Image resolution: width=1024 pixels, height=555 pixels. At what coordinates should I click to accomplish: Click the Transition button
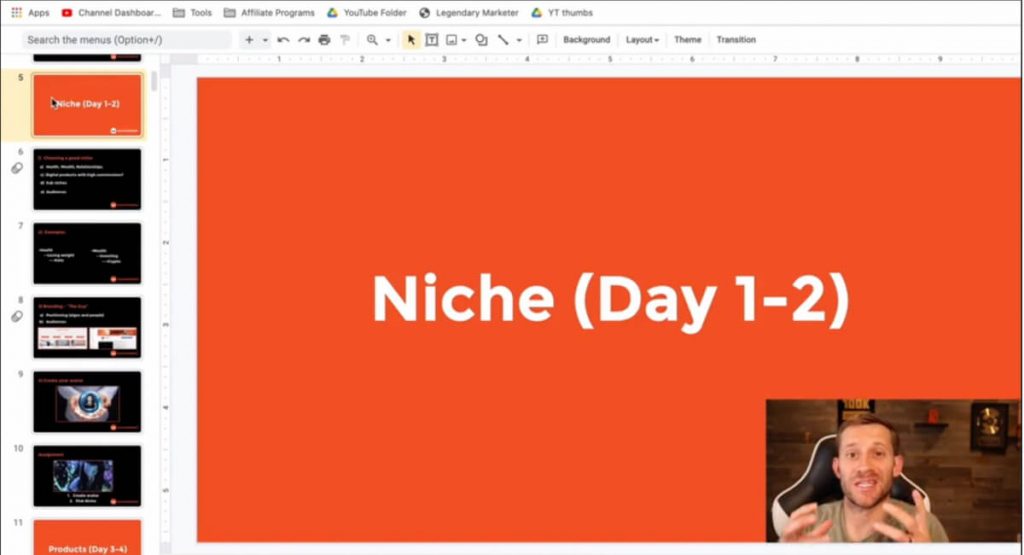(736, 40)
